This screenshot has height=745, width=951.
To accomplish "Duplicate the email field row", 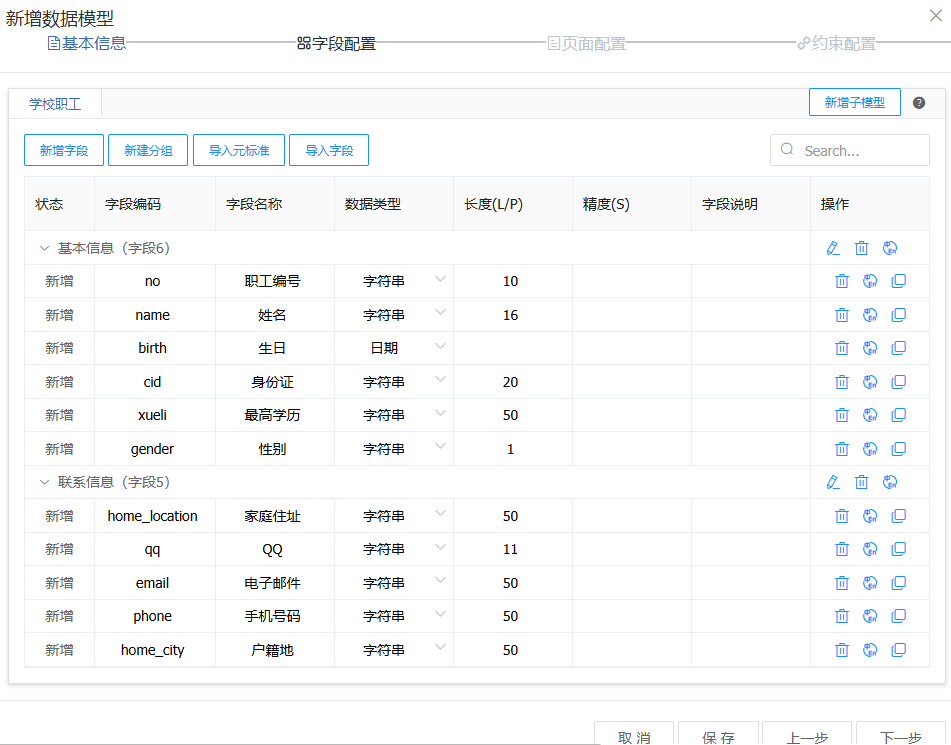I will pos(898,583).
